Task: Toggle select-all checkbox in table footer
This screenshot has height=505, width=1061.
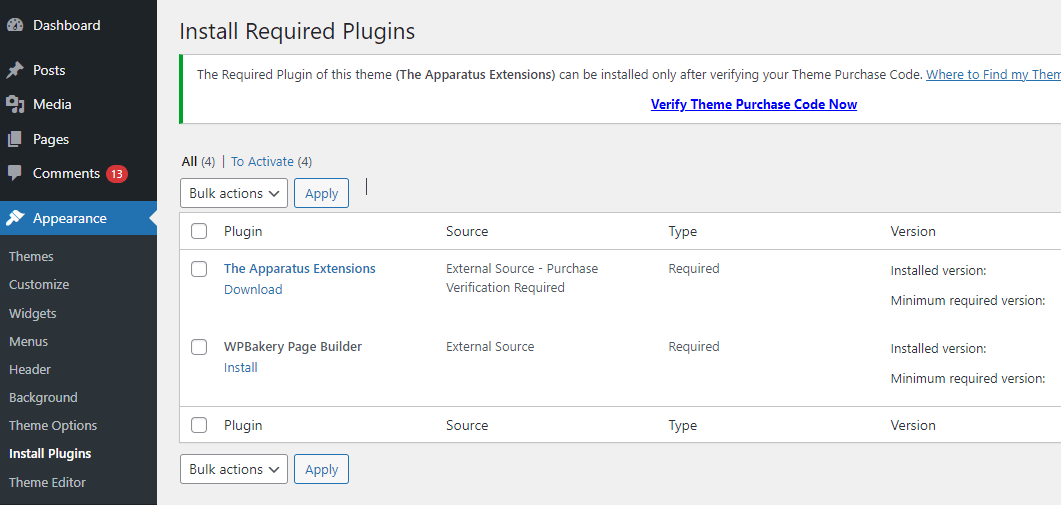Action: [x=199, y=425]
